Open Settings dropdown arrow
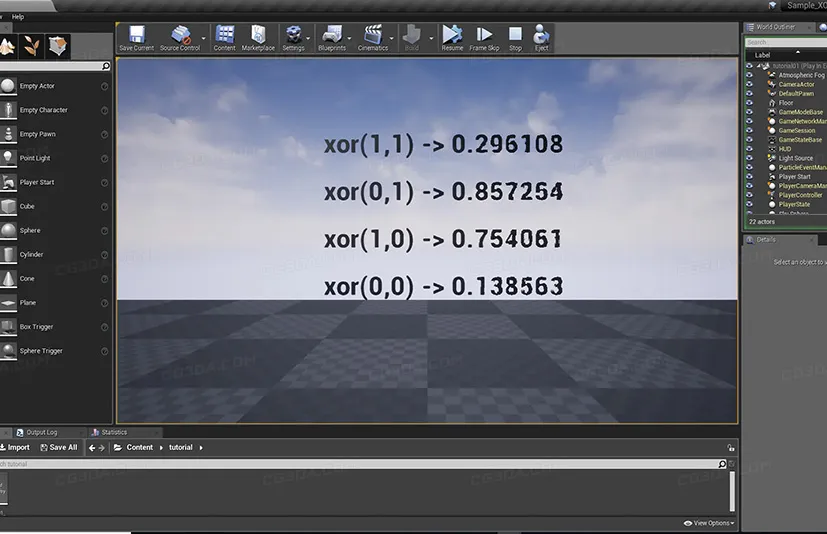 (309, 39)
